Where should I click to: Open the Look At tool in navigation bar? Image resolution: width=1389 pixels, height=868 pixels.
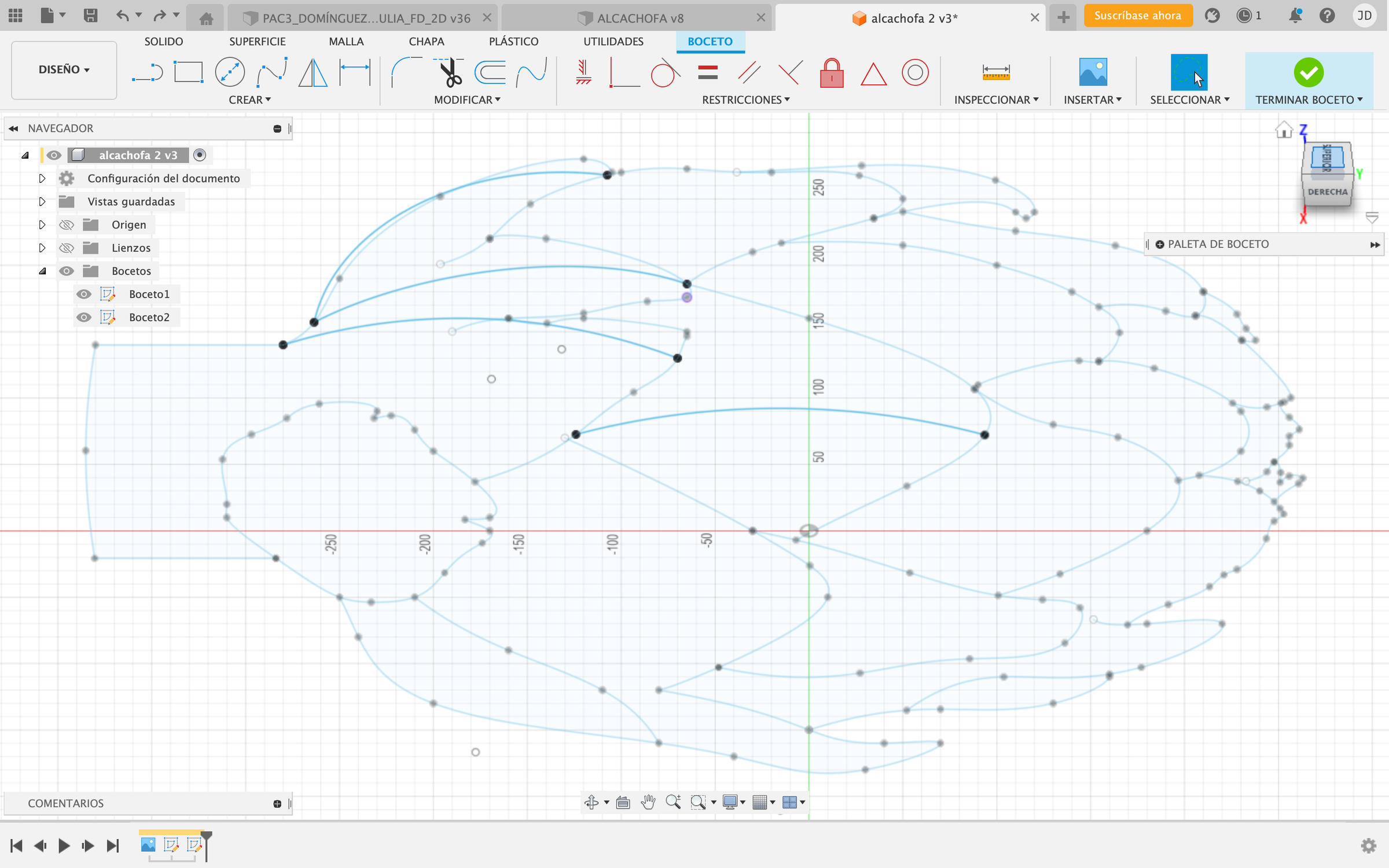pos(623,802)
